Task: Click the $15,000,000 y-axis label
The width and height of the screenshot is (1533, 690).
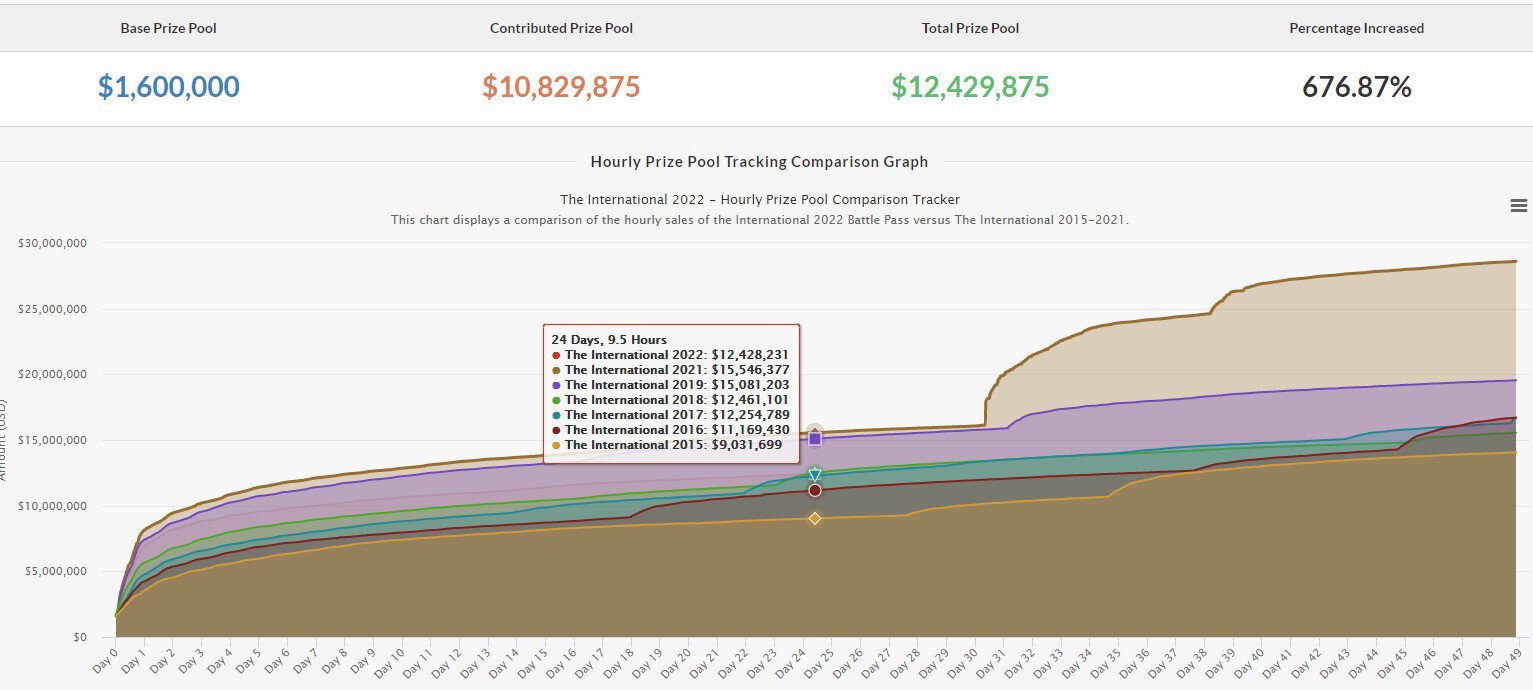Action: pos(52,440)
